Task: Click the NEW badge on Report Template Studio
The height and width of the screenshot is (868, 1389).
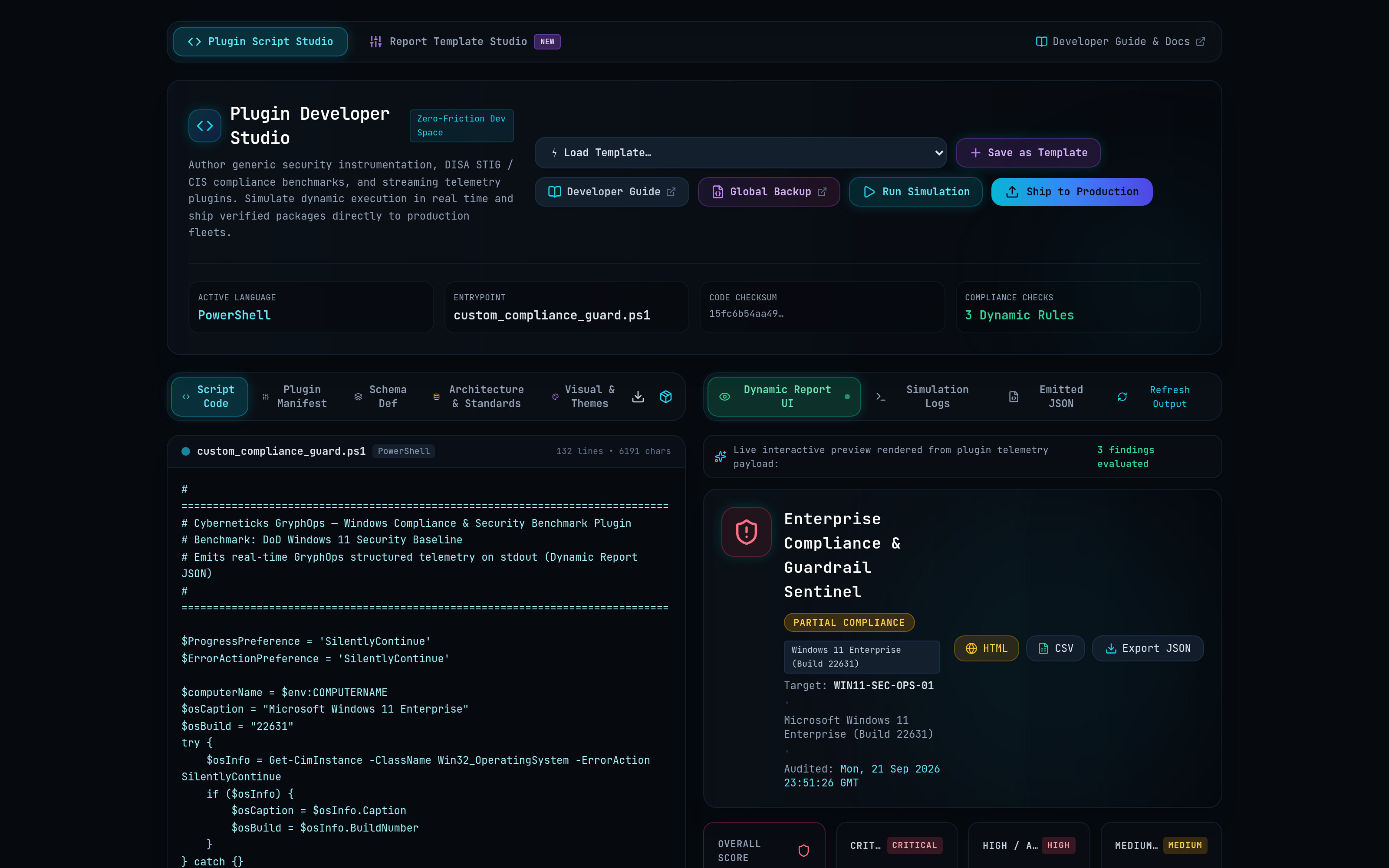Action: click(x=547, y=42)
